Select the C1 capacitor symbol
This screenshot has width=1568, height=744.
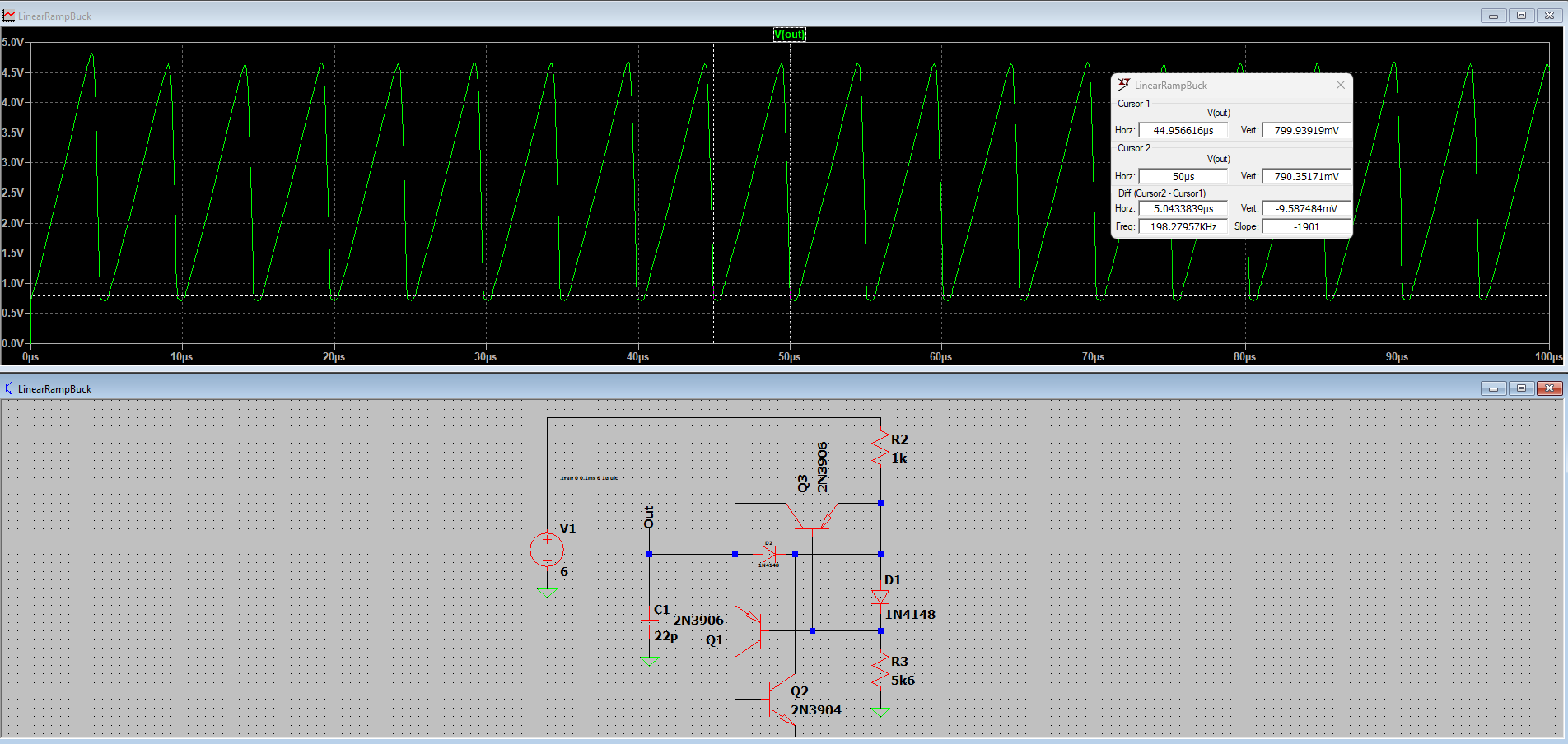649,621
